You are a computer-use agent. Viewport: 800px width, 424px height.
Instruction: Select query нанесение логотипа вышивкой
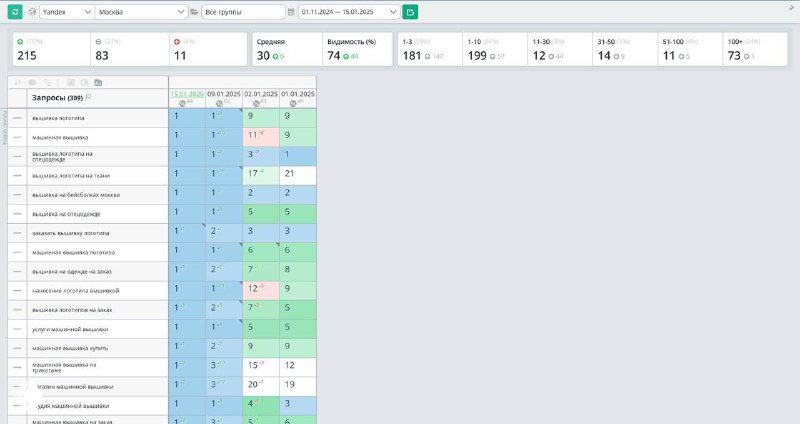[x=76, y=291]
